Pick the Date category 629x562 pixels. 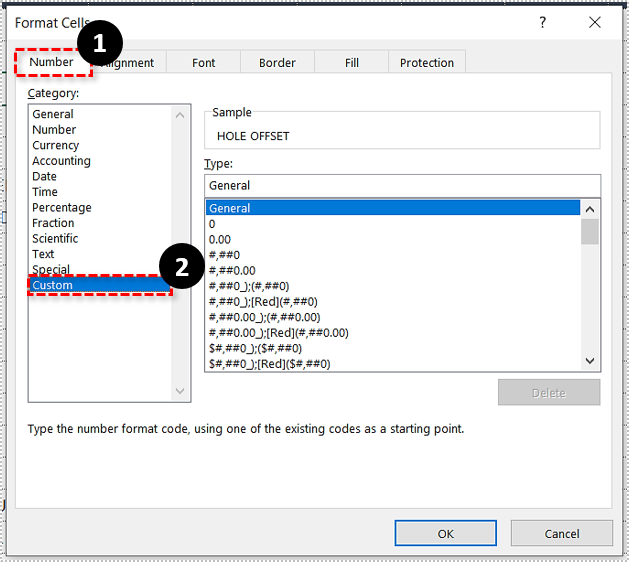(x=45, y=176)
